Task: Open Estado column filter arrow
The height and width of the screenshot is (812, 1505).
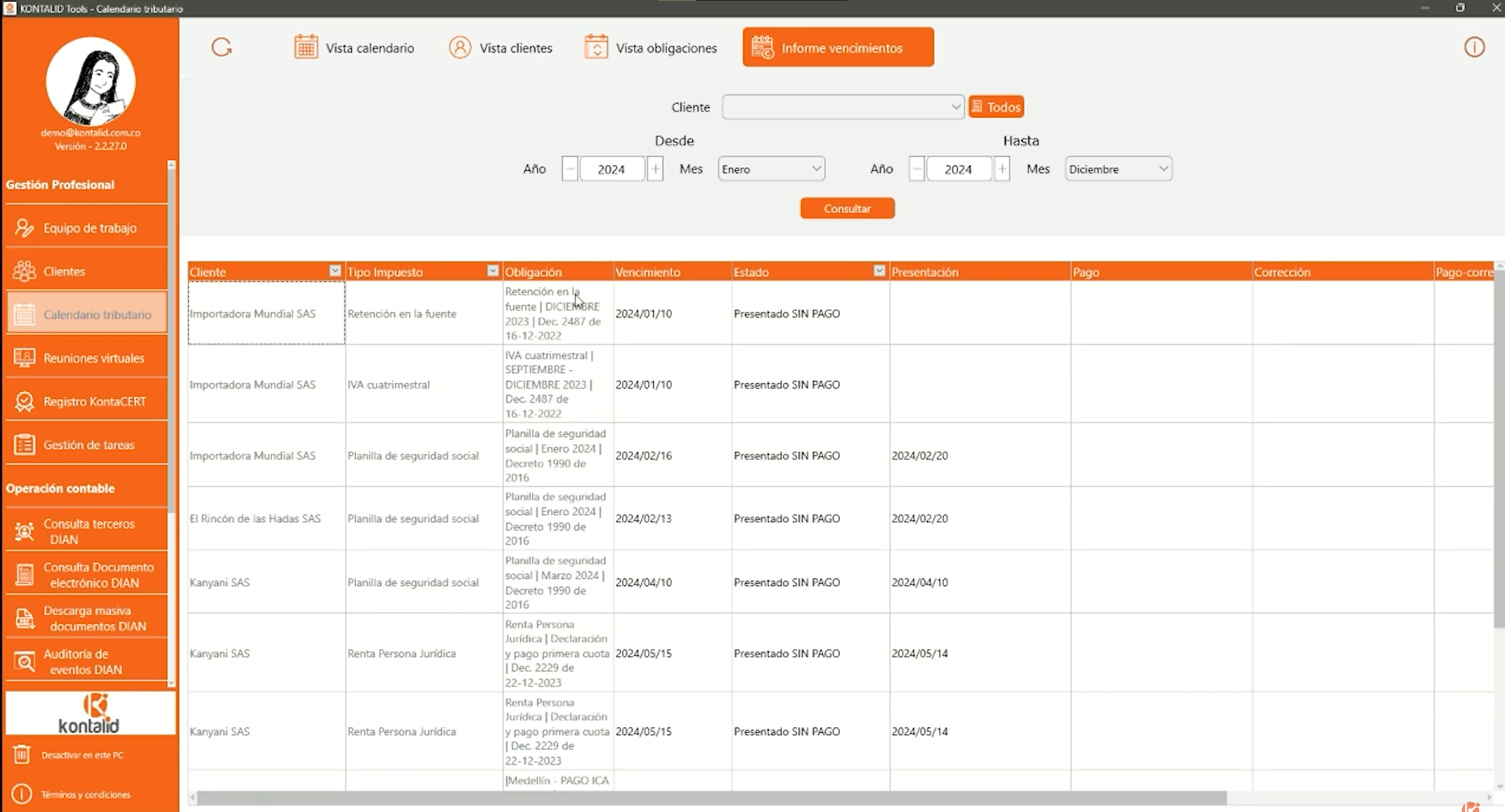Action: pos(879,271)
